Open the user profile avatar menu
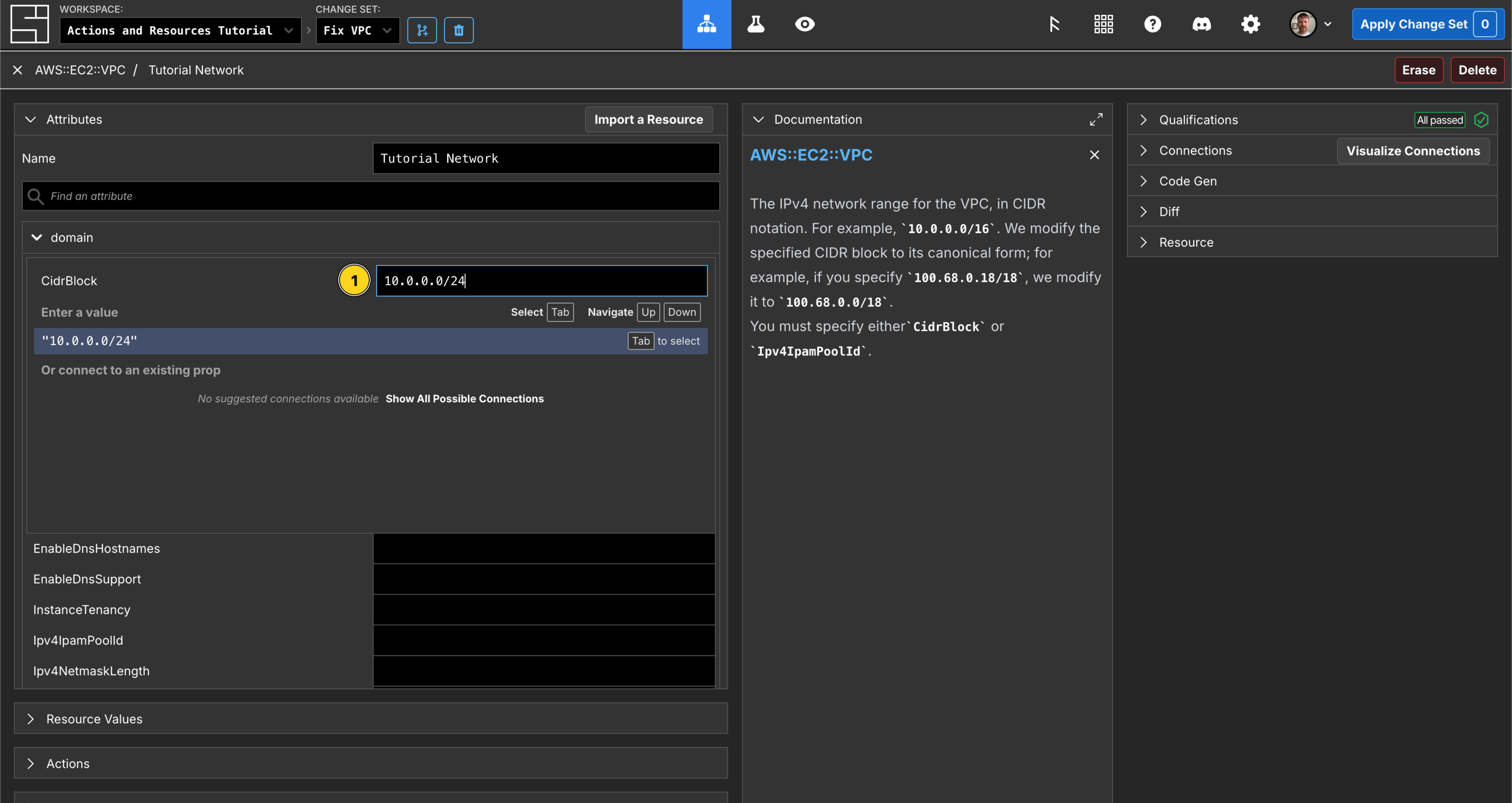The height and width of the screenshot is (803, 1512). tap(1311, 24)
